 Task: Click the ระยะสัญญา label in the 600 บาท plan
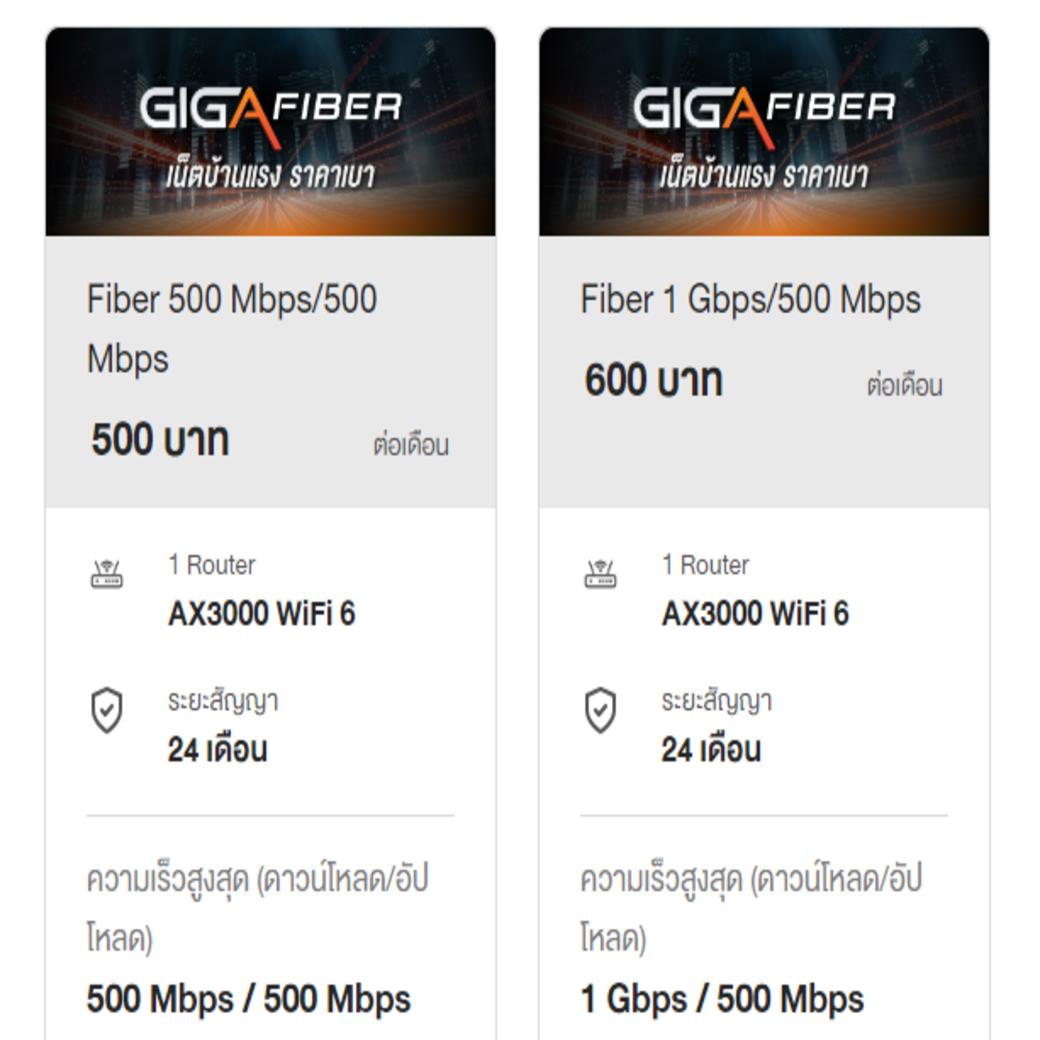[716, 701]
